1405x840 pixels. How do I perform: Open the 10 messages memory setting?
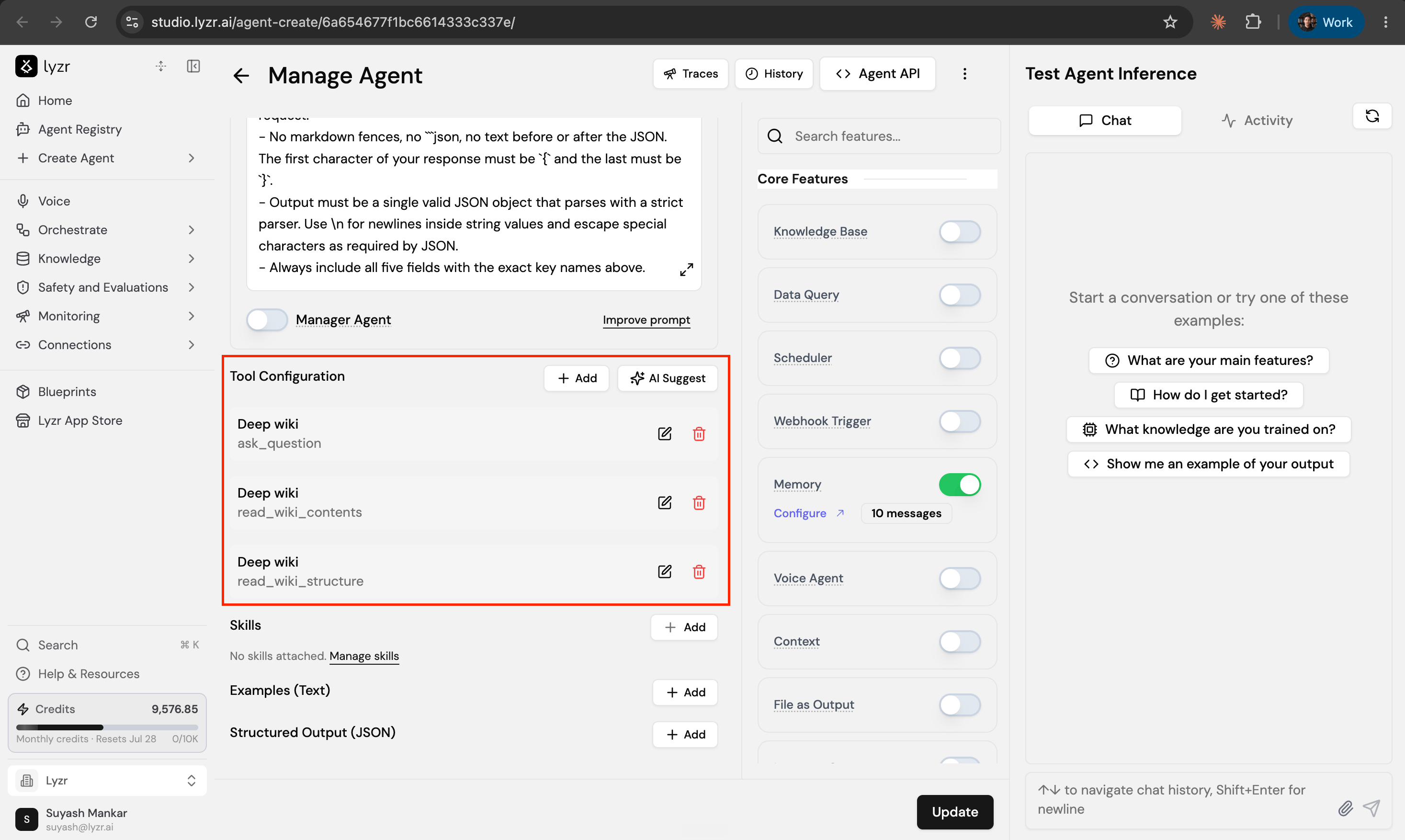pos(906,513)
